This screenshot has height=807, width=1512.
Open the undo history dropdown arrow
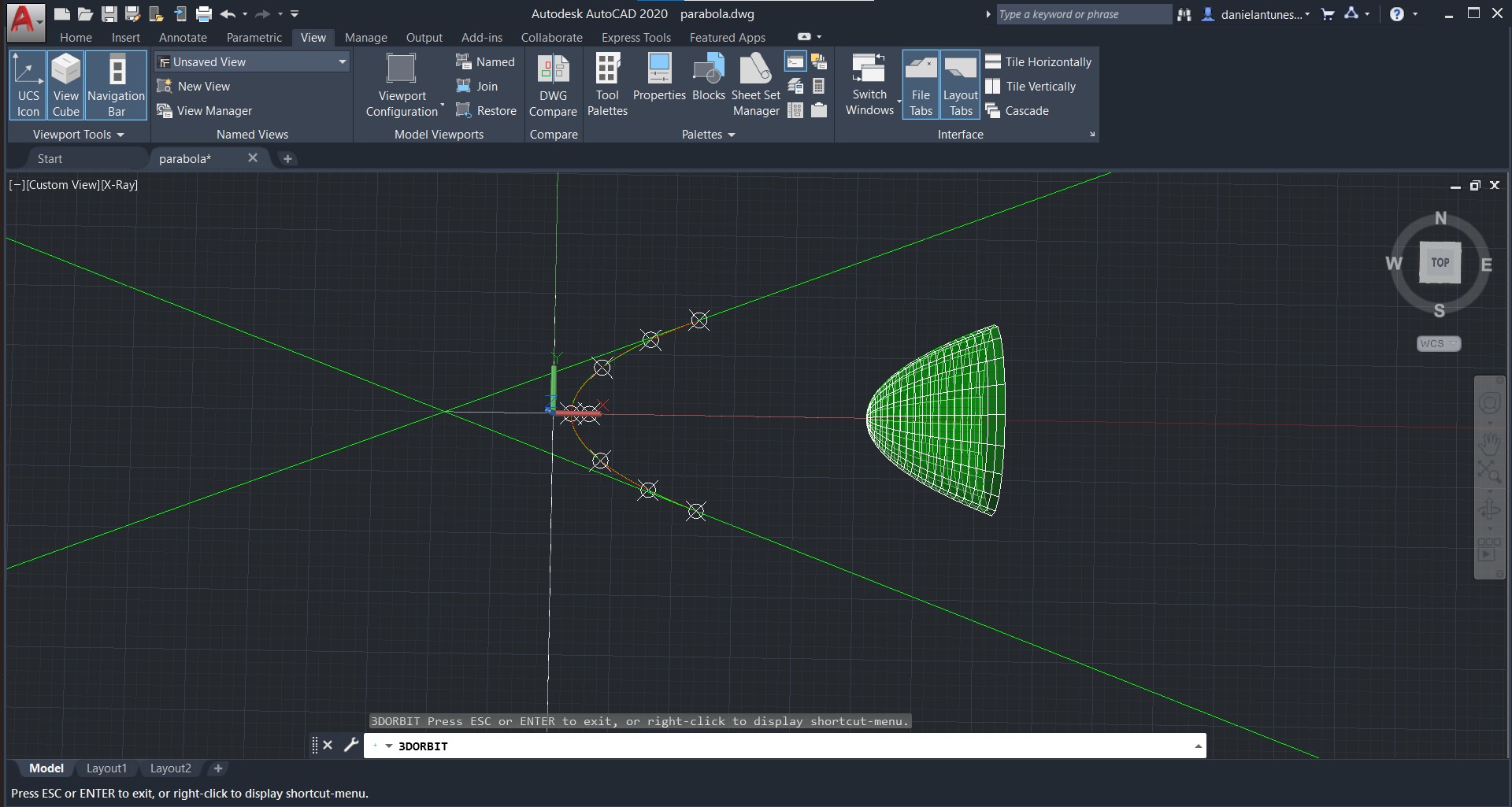tap(245, 14)
